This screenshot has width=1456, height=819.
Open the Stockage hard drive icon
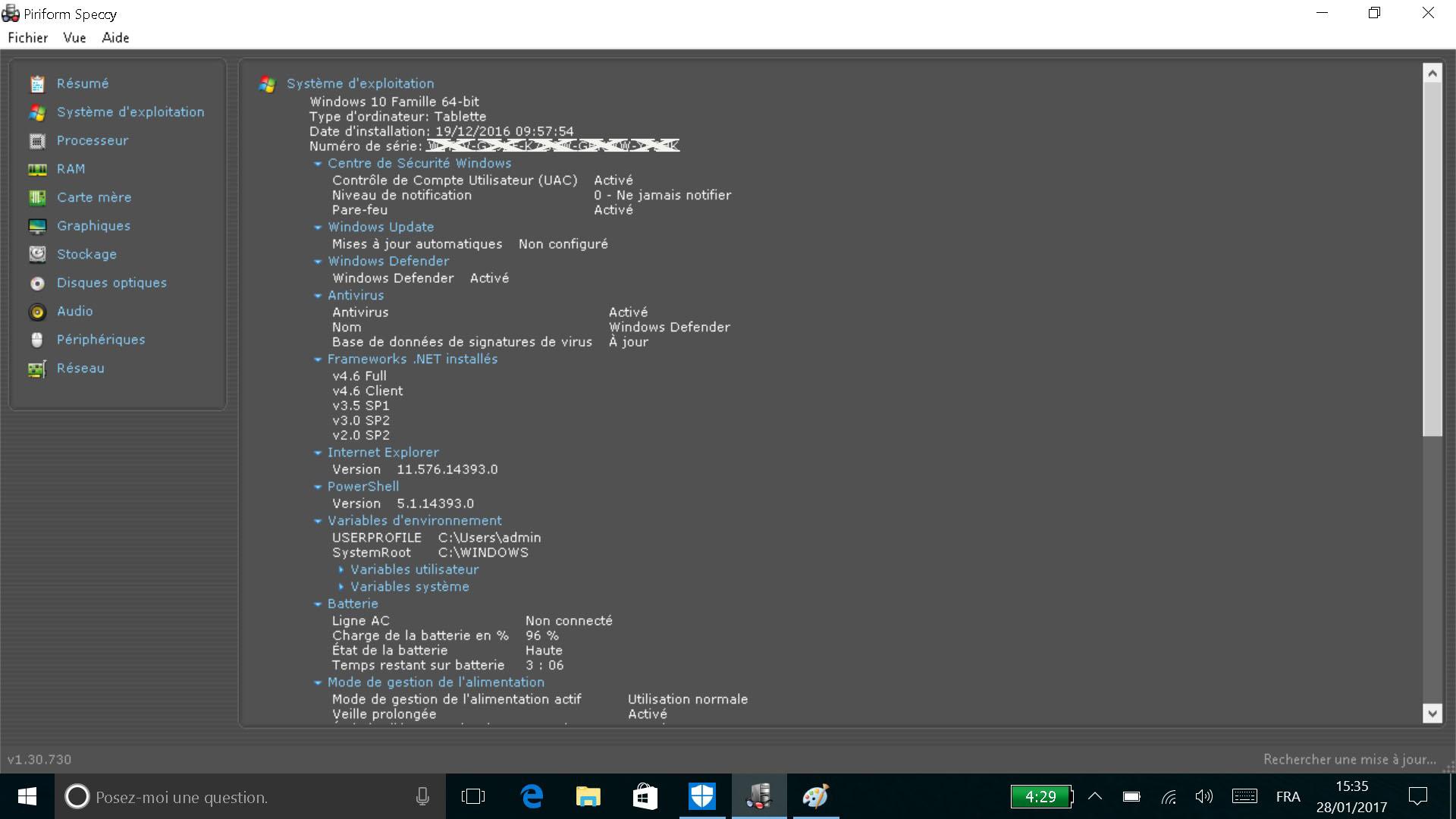click(x=37, y=254)
